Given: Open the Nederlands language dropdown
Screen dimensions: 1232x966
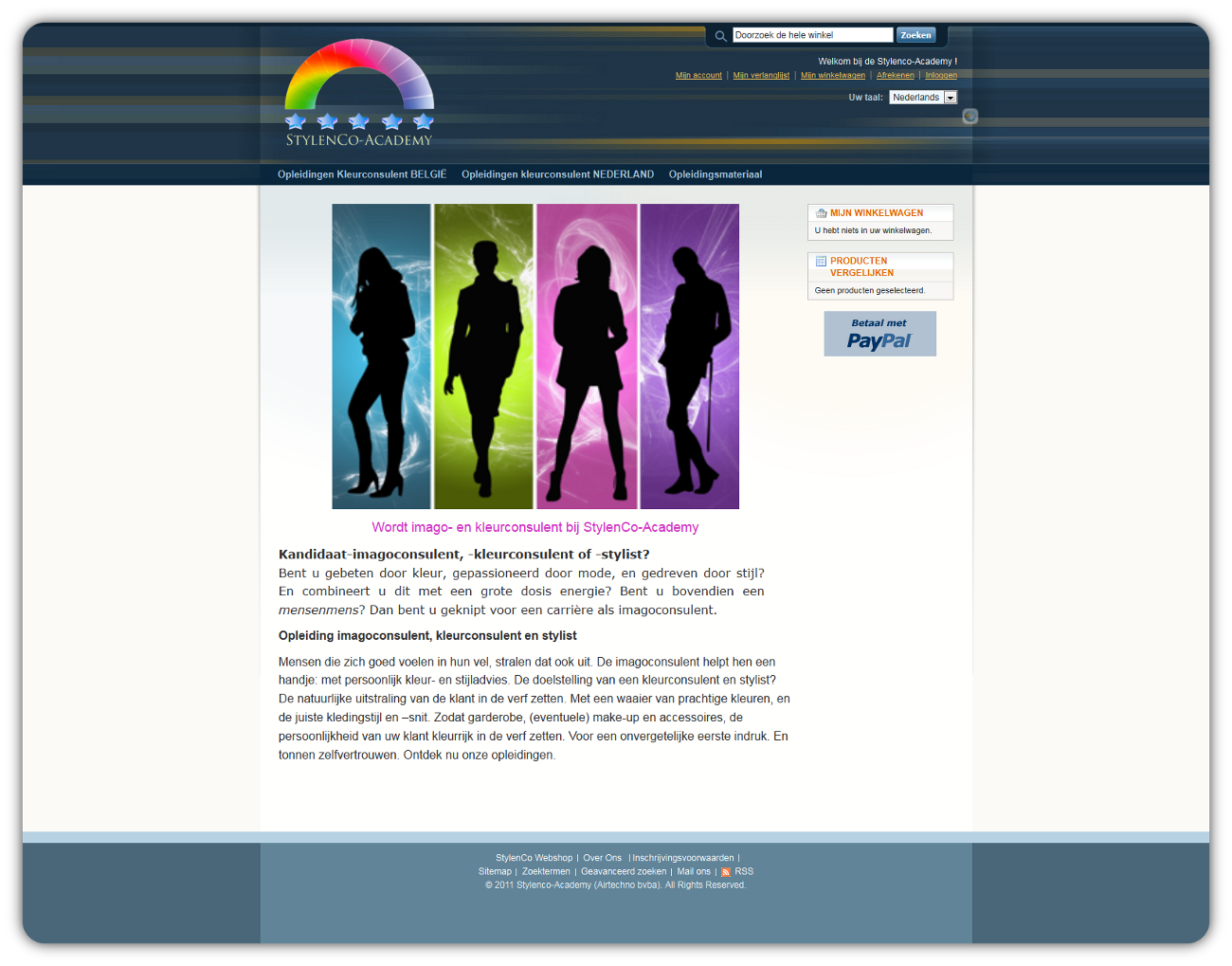Looking at the screenshot, I should pos(922,98).
